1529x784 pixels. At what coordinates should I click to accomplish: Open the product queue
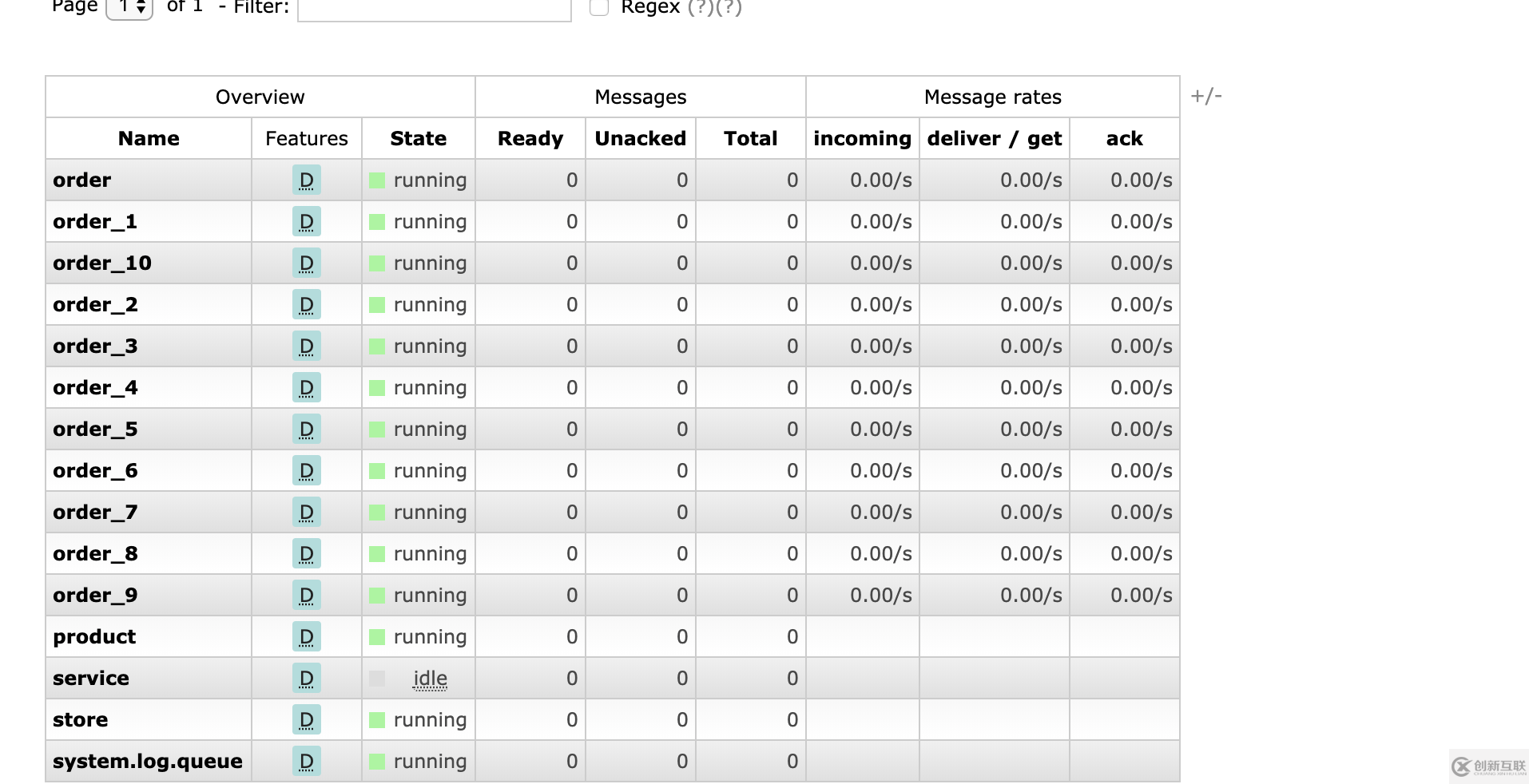point(94,636)
